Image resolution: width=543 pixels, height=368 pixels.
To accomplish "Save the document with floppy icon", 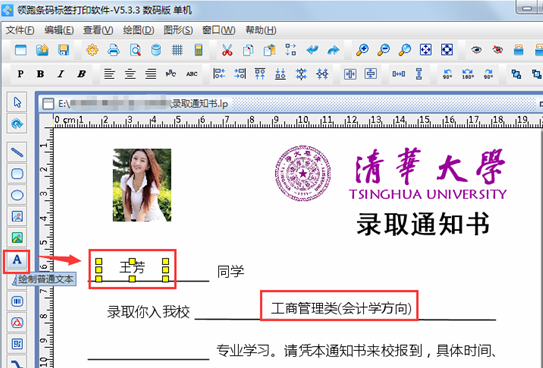I will 63,50.
